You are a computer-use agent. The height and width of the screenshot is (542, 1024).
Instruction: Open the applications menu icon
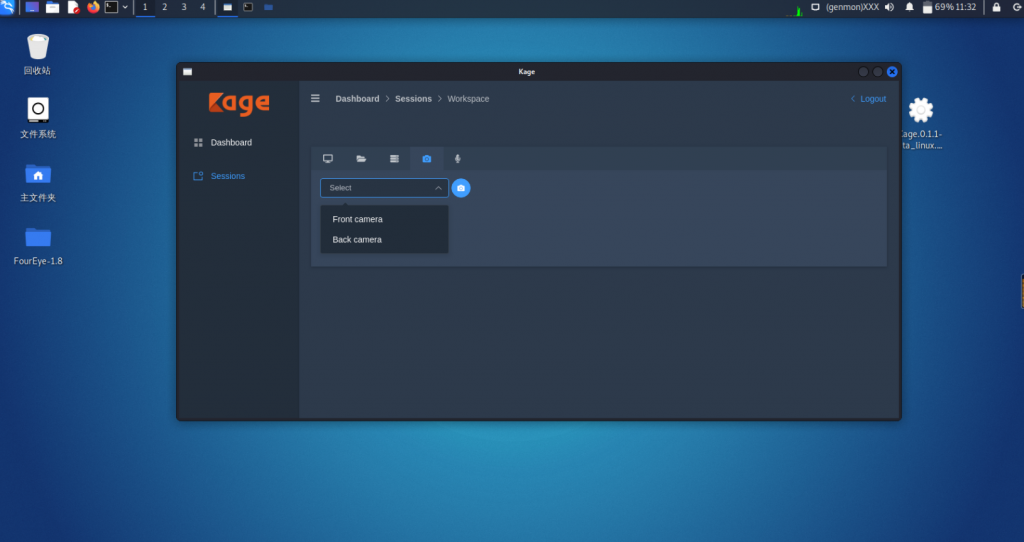(7, 7)
